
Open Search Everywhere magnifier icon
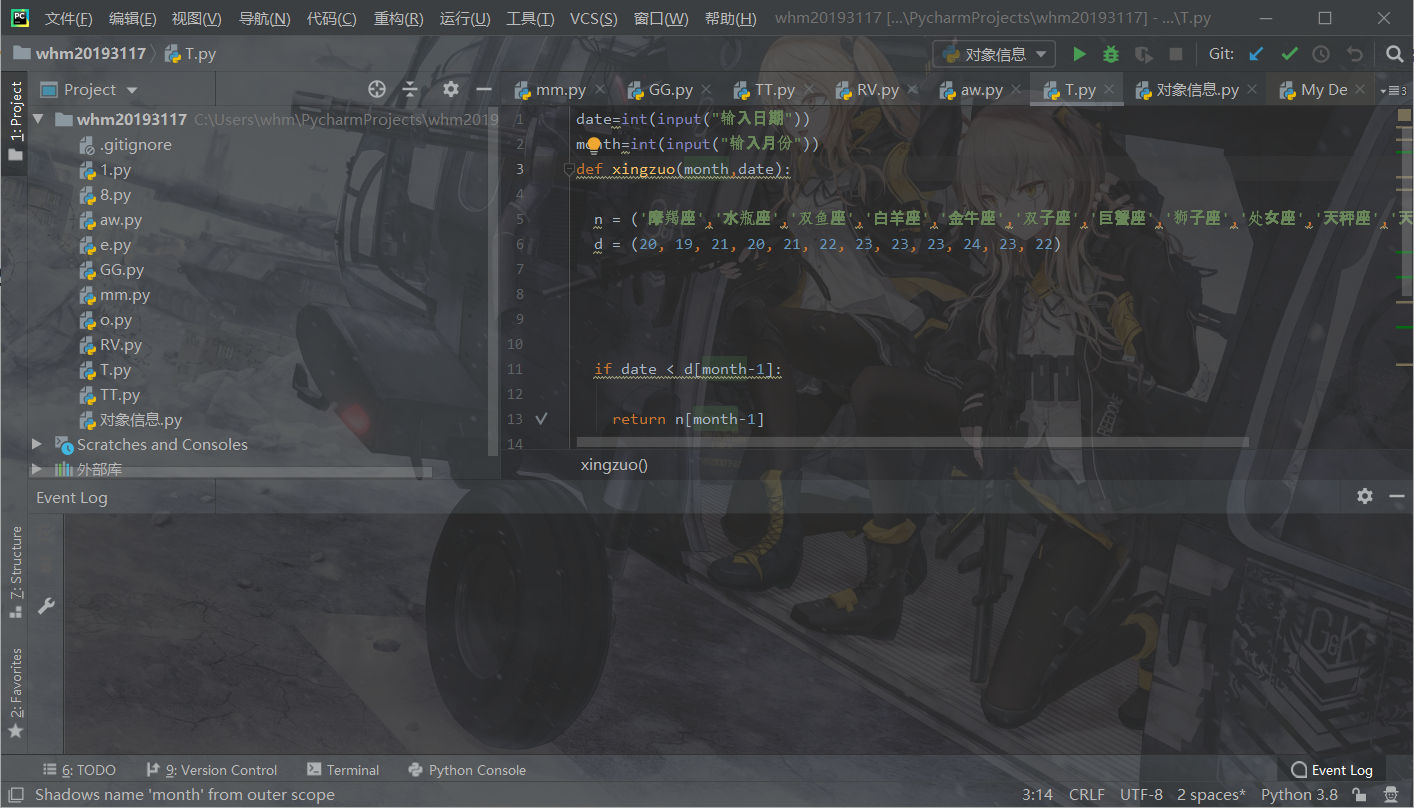tap(1394, 54)
